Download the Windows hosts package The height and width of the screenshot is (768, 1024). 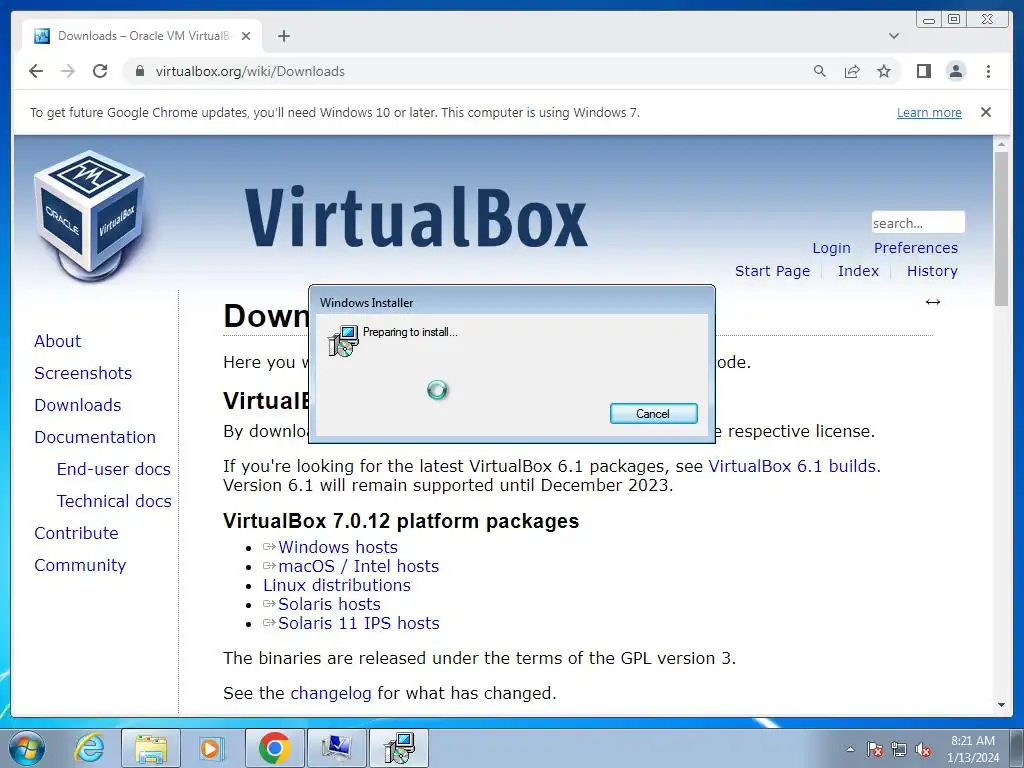pos(338,547)
